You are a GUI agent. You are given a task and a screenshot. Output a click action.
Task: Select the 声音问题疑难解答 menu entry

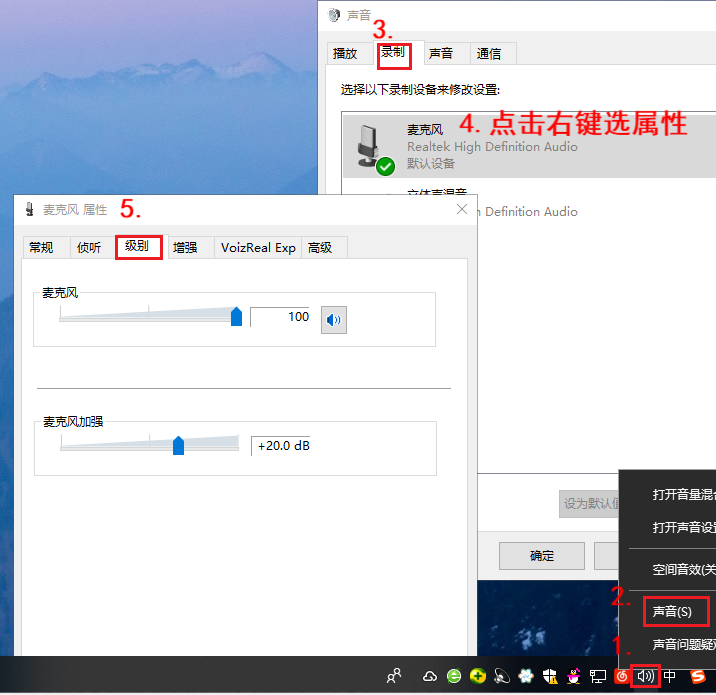tap(668, 644)
